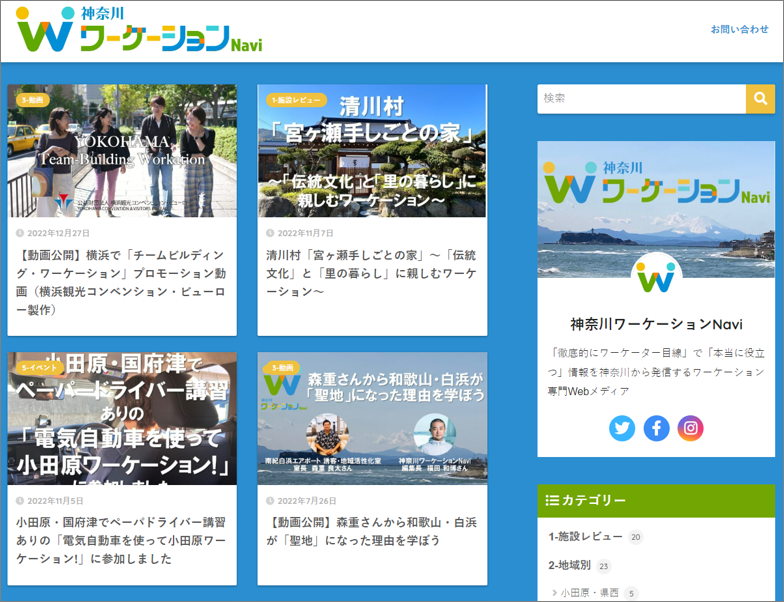The height and width of the screenshot is (602, 784).
Task: Click the count badge 23 beside 2-地域別
Action: click(604, 566)
